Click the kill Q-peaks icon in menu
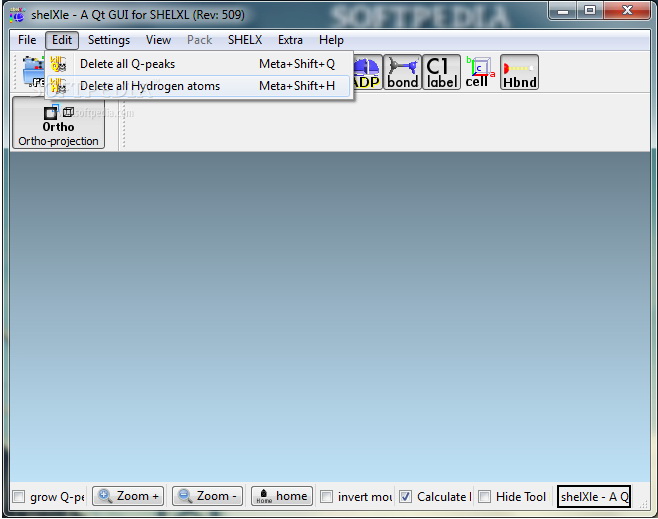This screenshot has height=519, width=658. [x=58, y=64]
